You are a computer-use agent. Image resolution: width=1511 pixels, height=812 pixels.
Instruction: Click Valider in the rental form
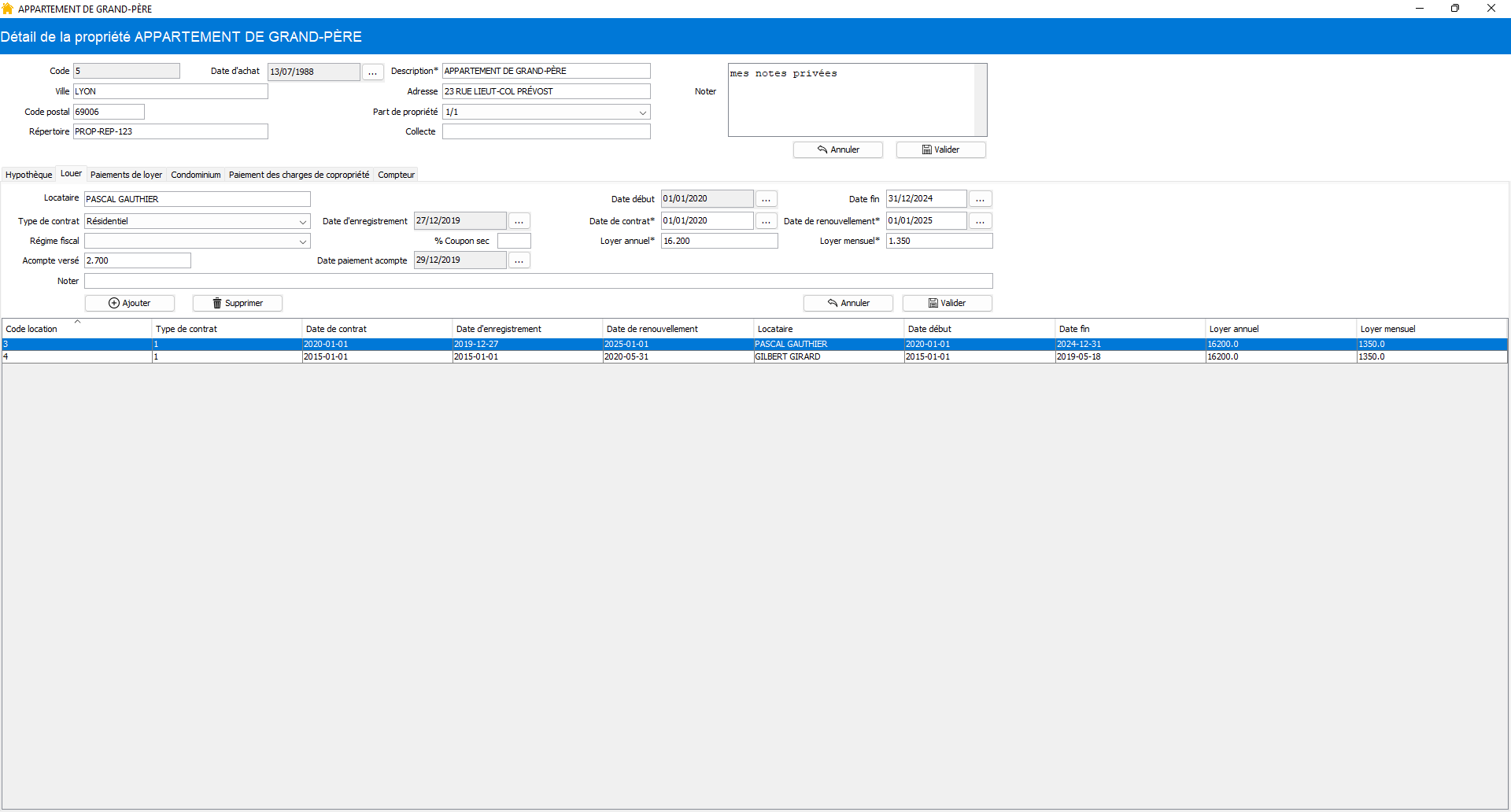(948, 303)
